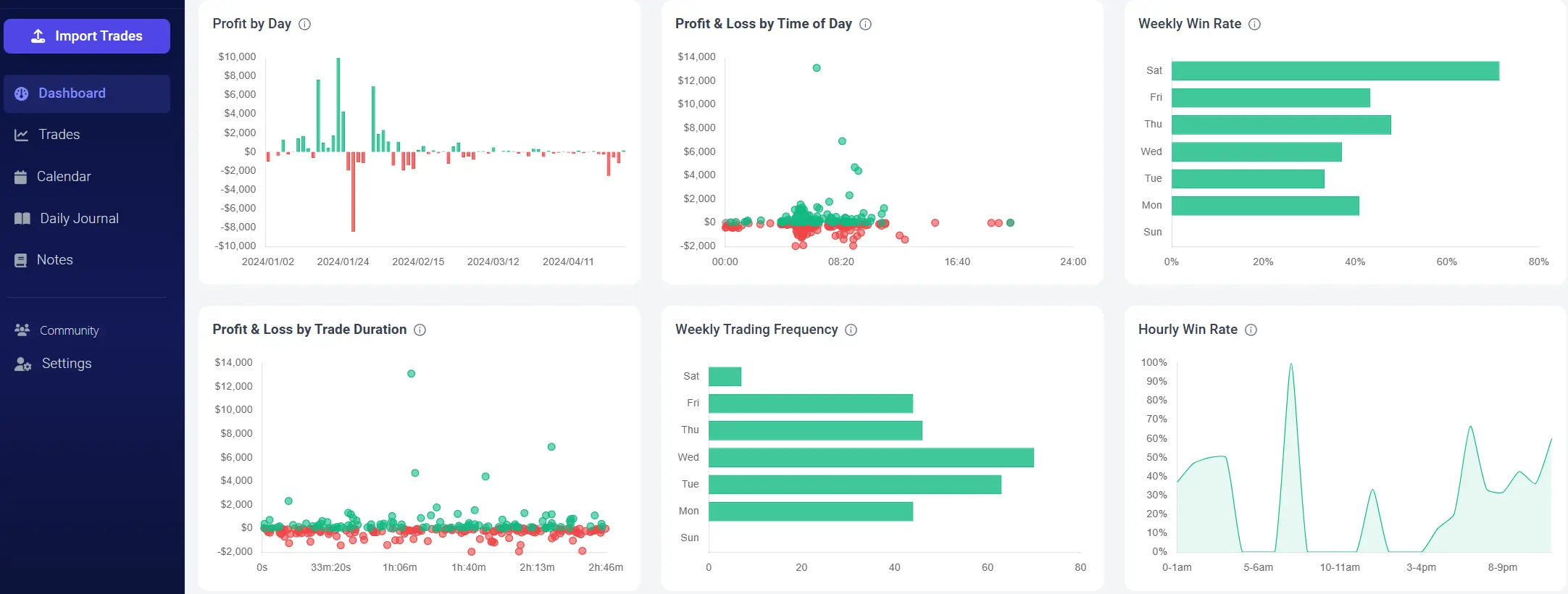Go to the Community link
This screenshot has height=594, width=1568.
69,330
